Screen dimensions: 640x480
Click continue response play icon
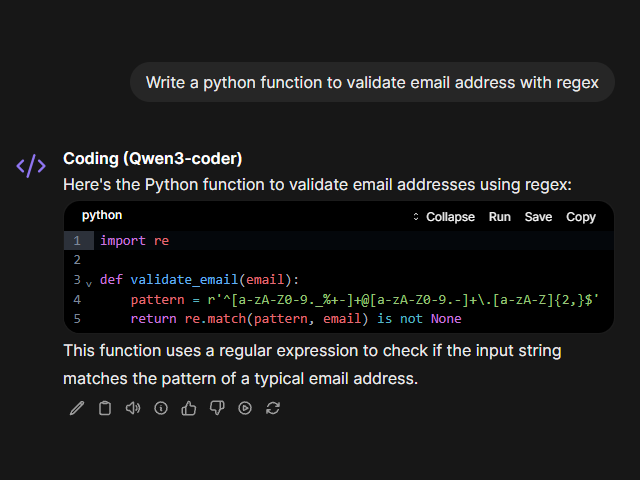pos(245,408)
